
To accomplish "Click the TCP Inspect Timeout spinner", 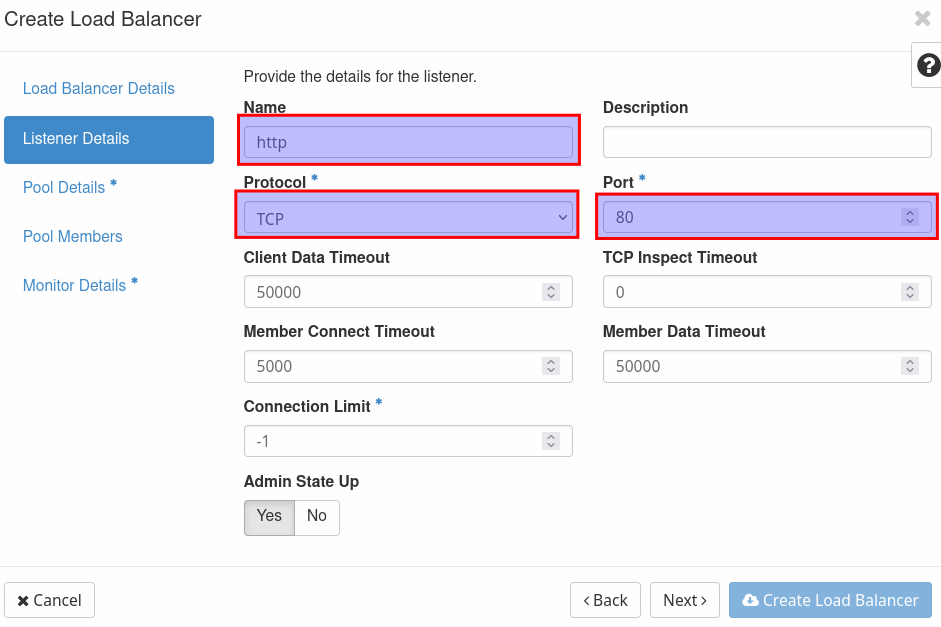I will coord(909,292).
